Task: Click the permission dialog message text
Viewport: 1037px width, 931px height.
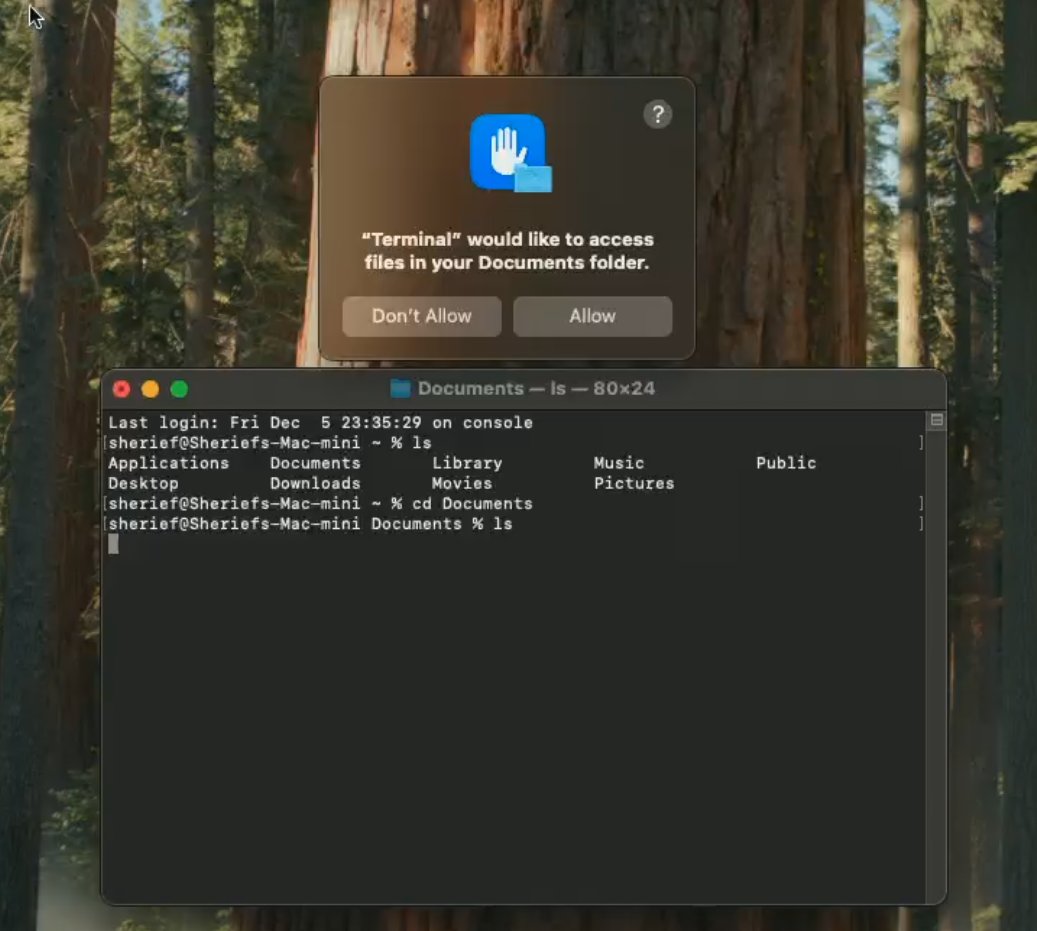Action: pos(506,251)
